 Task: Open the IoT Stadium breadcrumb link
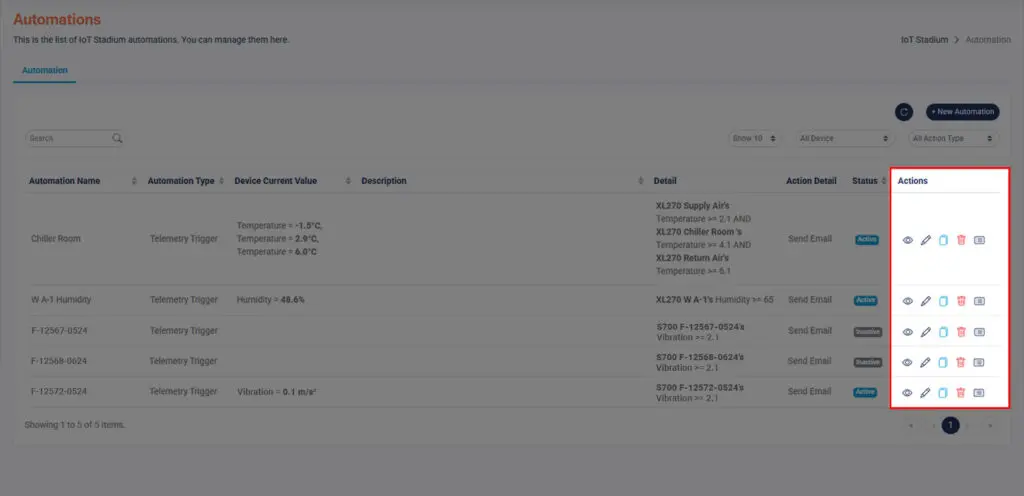click(x=924, y=40)
